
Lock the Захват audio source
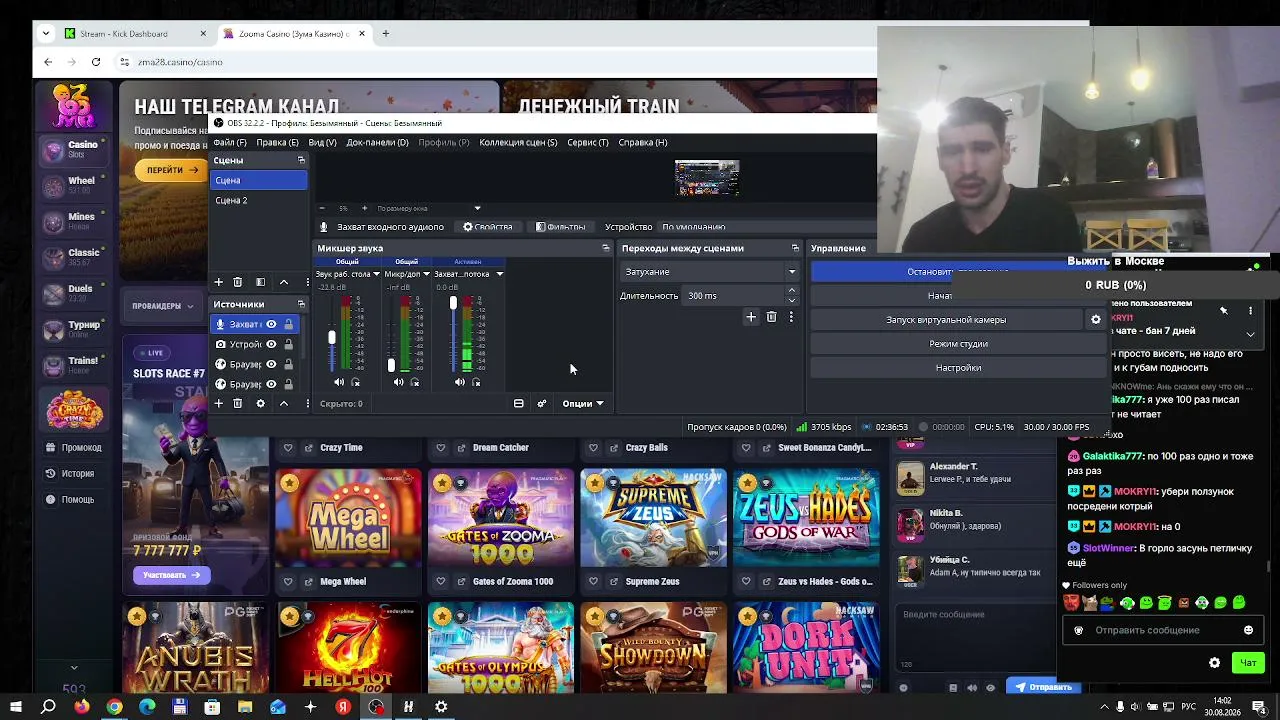288,324
